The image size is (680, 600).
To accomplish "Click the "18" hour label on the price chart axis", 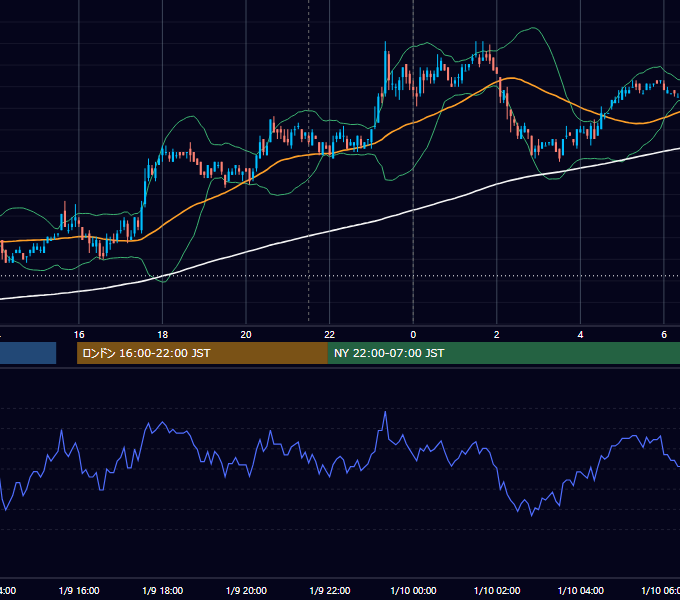I will pos(163,335).
